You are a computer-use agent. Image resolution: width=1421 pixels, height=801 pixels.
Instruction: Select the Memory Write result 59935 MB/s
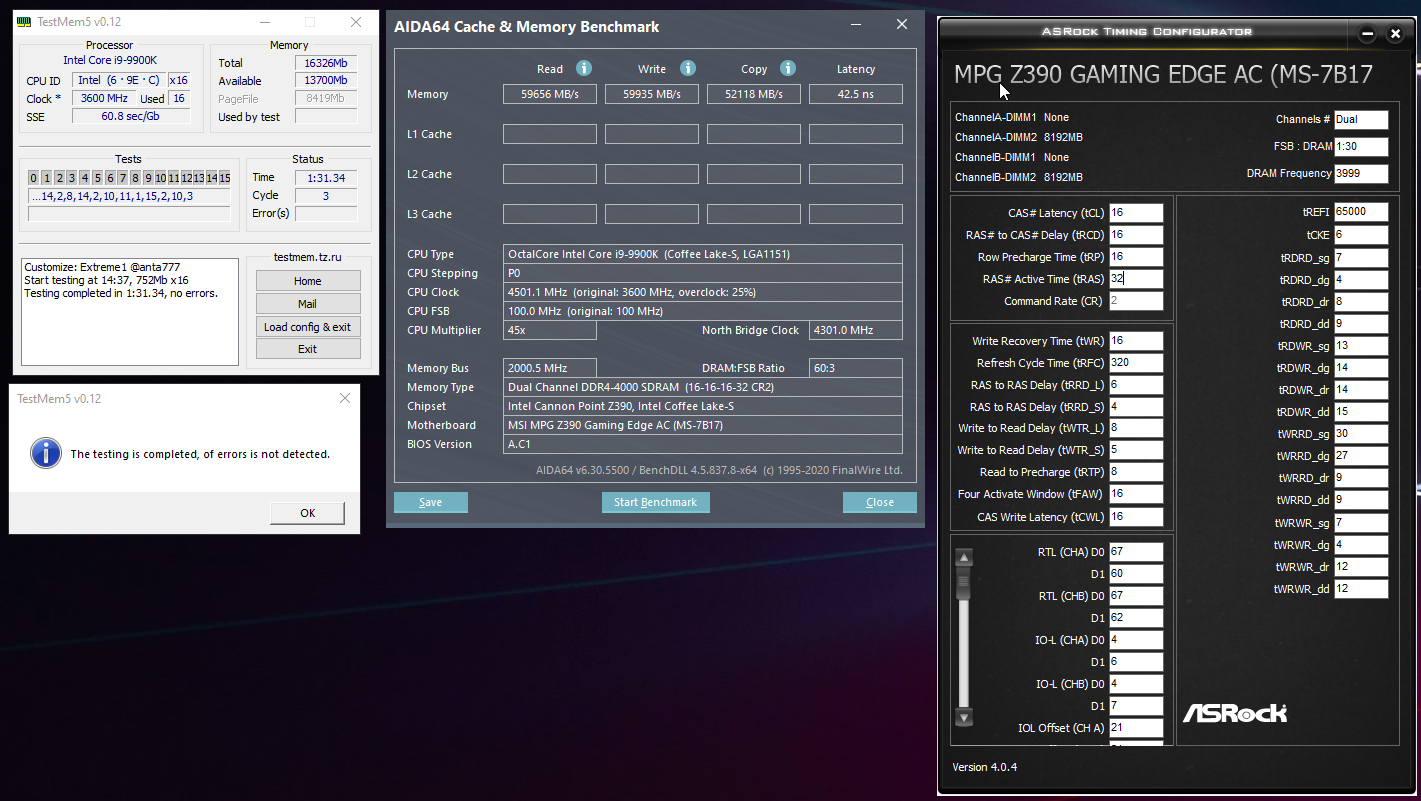(652, 94)
